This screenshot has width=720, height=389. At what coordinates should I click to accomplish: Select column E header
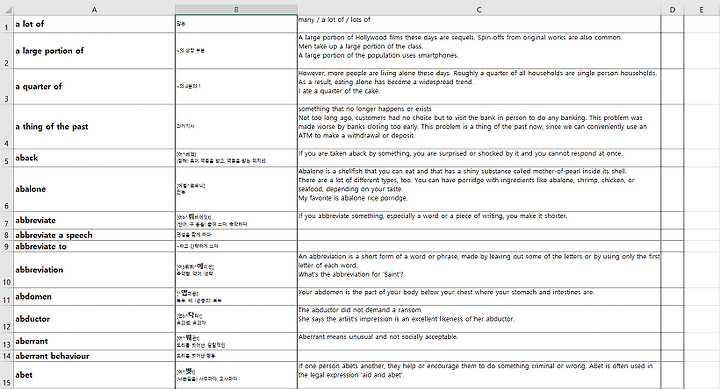[x=702, y=10]
